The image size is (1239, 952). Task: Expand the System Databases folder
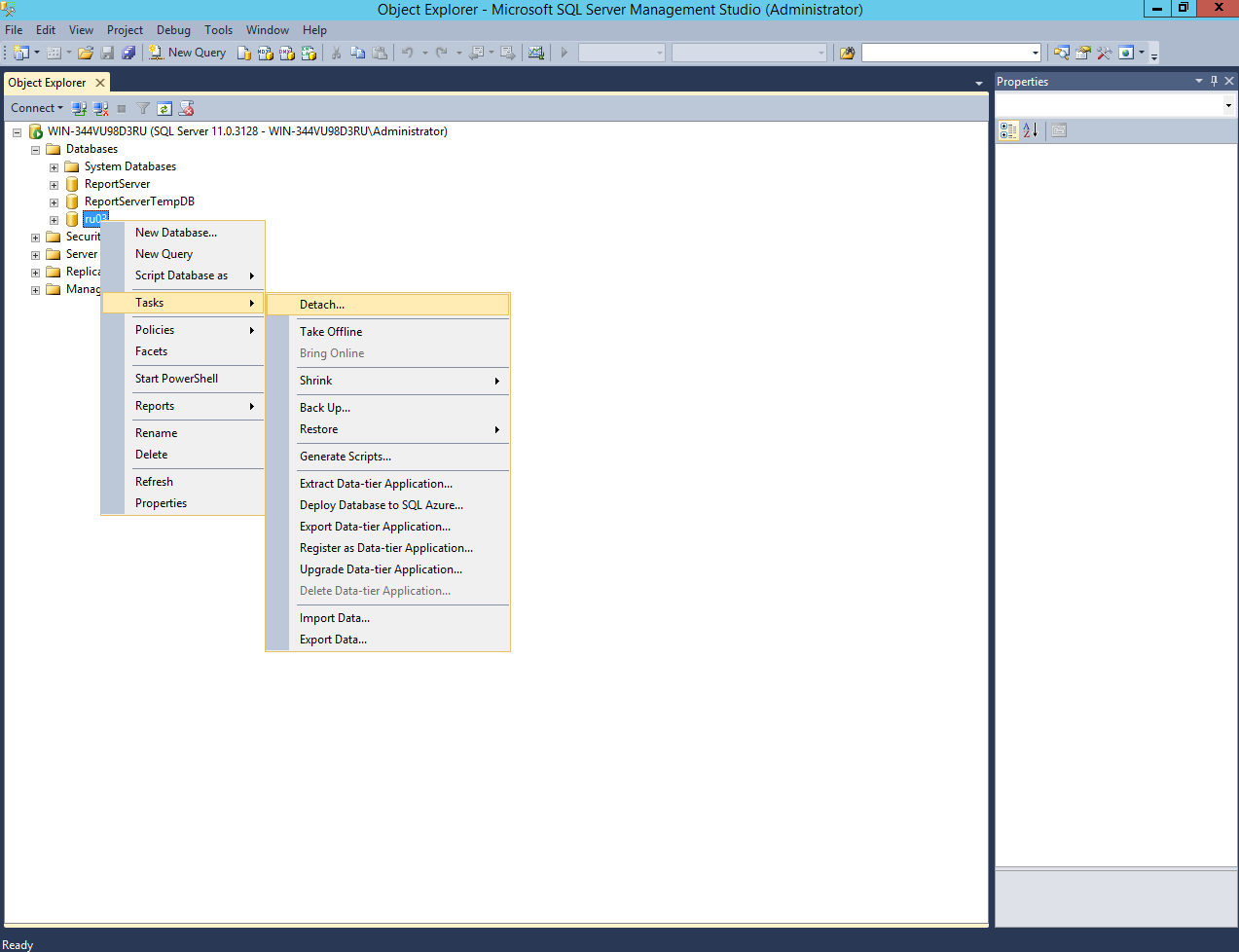(54, 167)
